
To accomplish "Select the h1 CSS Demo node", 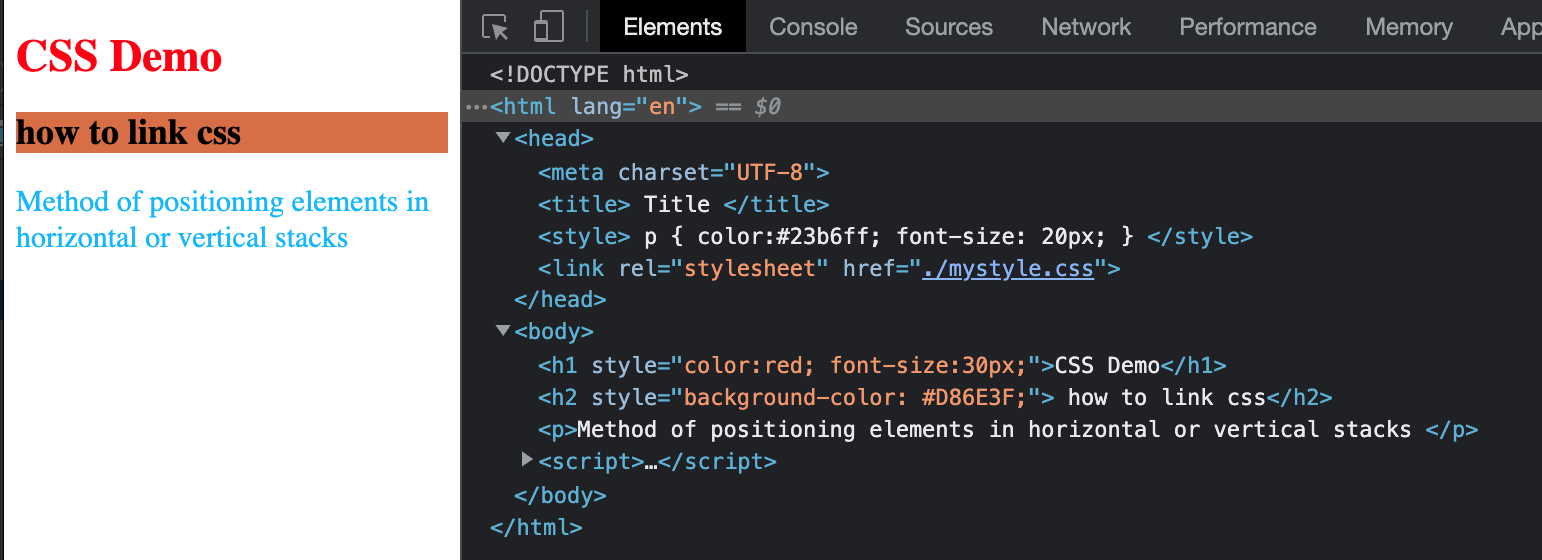I will point(882,365).
